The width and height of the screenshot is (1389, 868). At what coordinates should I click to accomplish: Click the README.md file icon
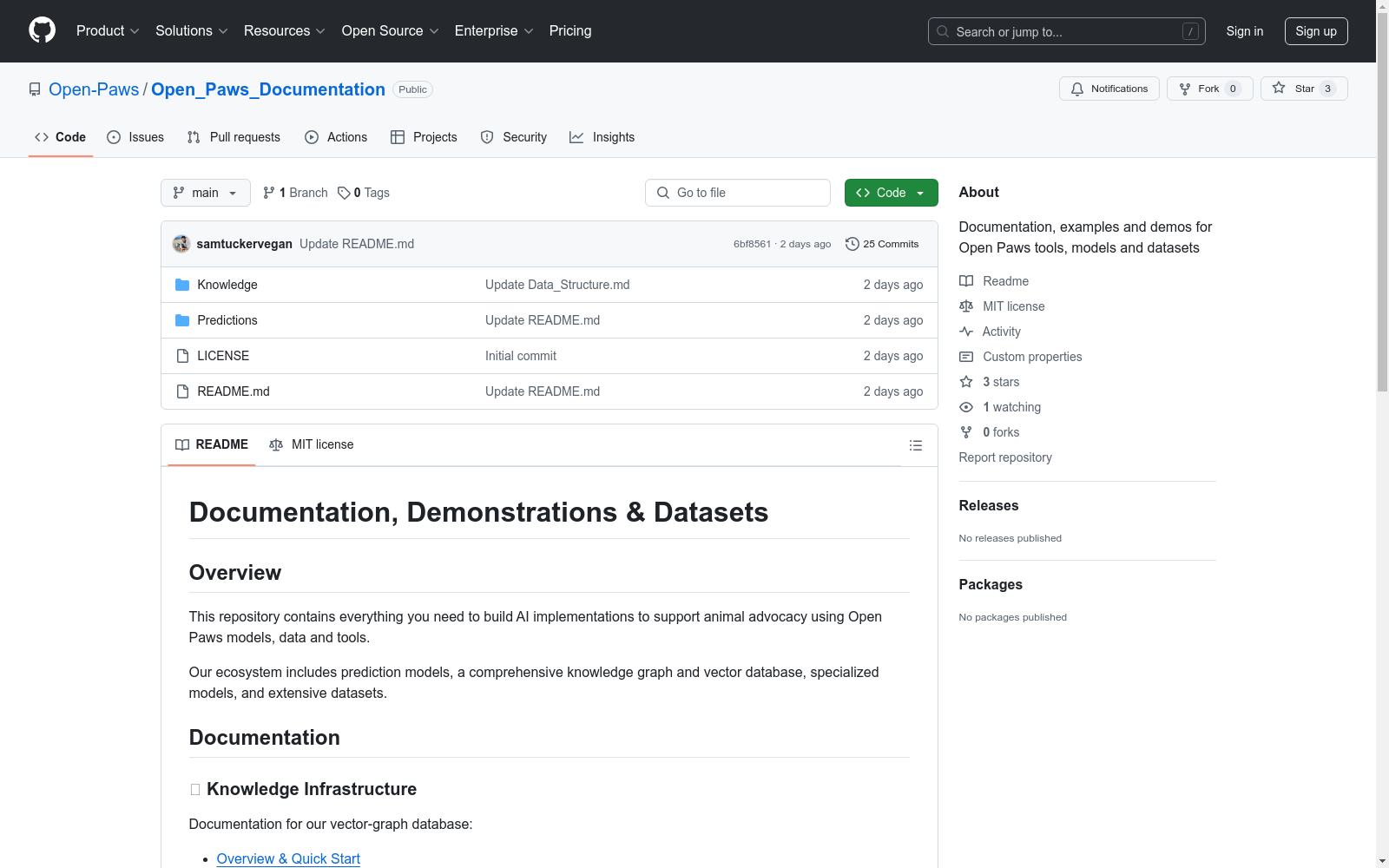[182, 391]
